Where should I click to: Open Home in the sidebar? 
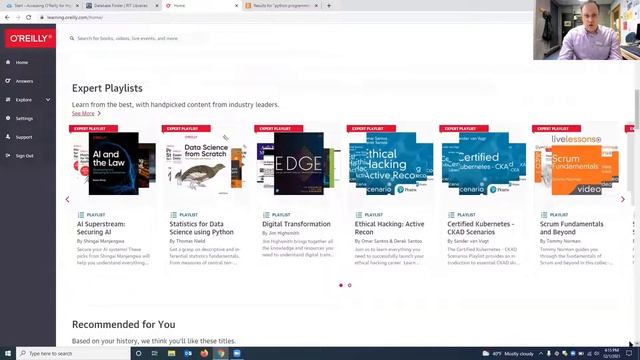point(22,62)
